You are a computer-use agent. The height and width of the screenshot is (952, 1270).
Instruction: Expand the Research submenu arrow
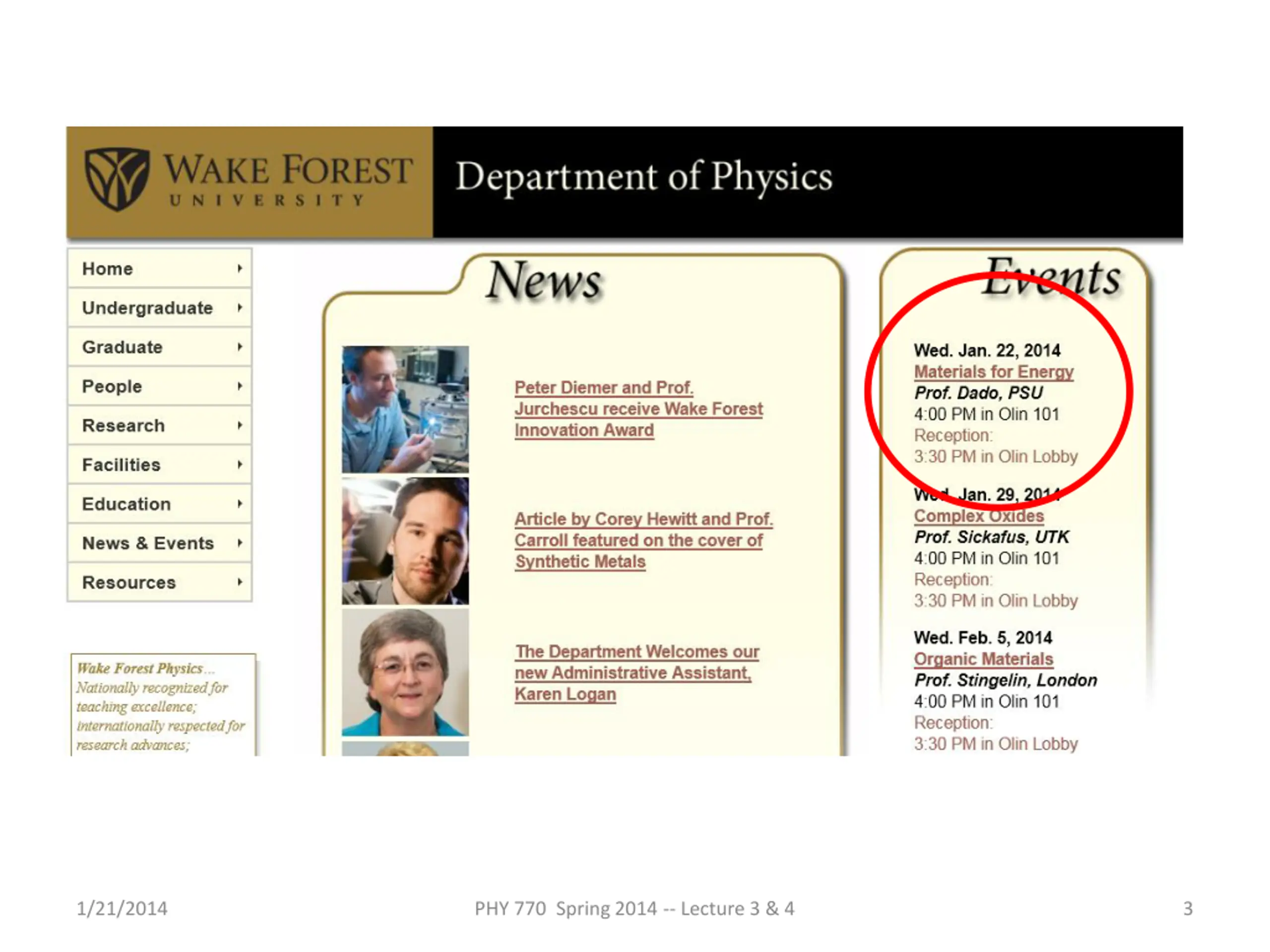click(x=240, y=425)
